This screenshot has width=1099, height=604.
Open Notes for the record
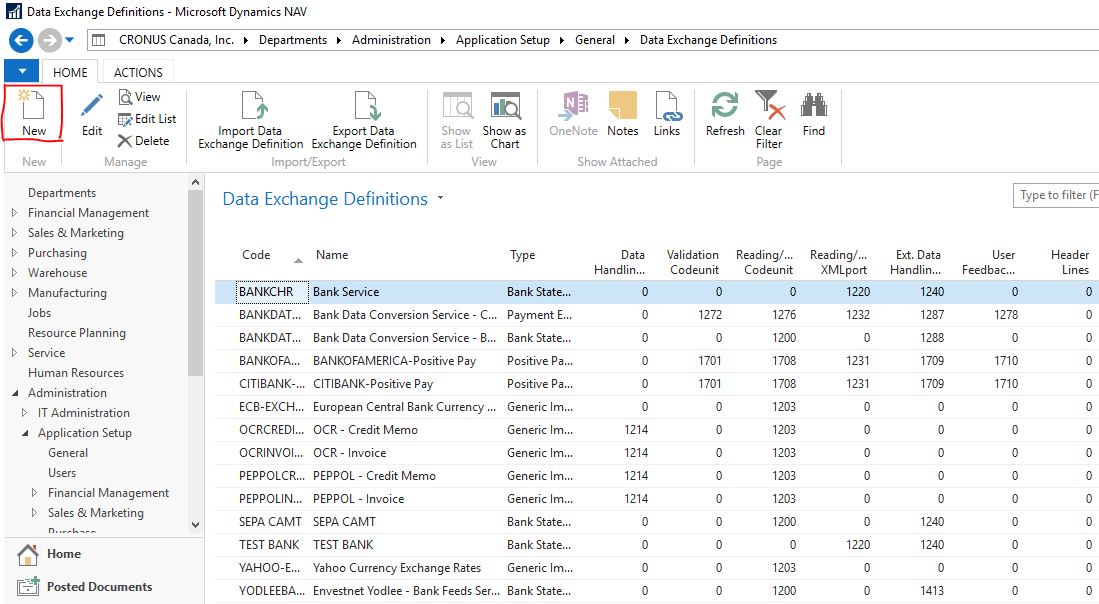(622, 114)
